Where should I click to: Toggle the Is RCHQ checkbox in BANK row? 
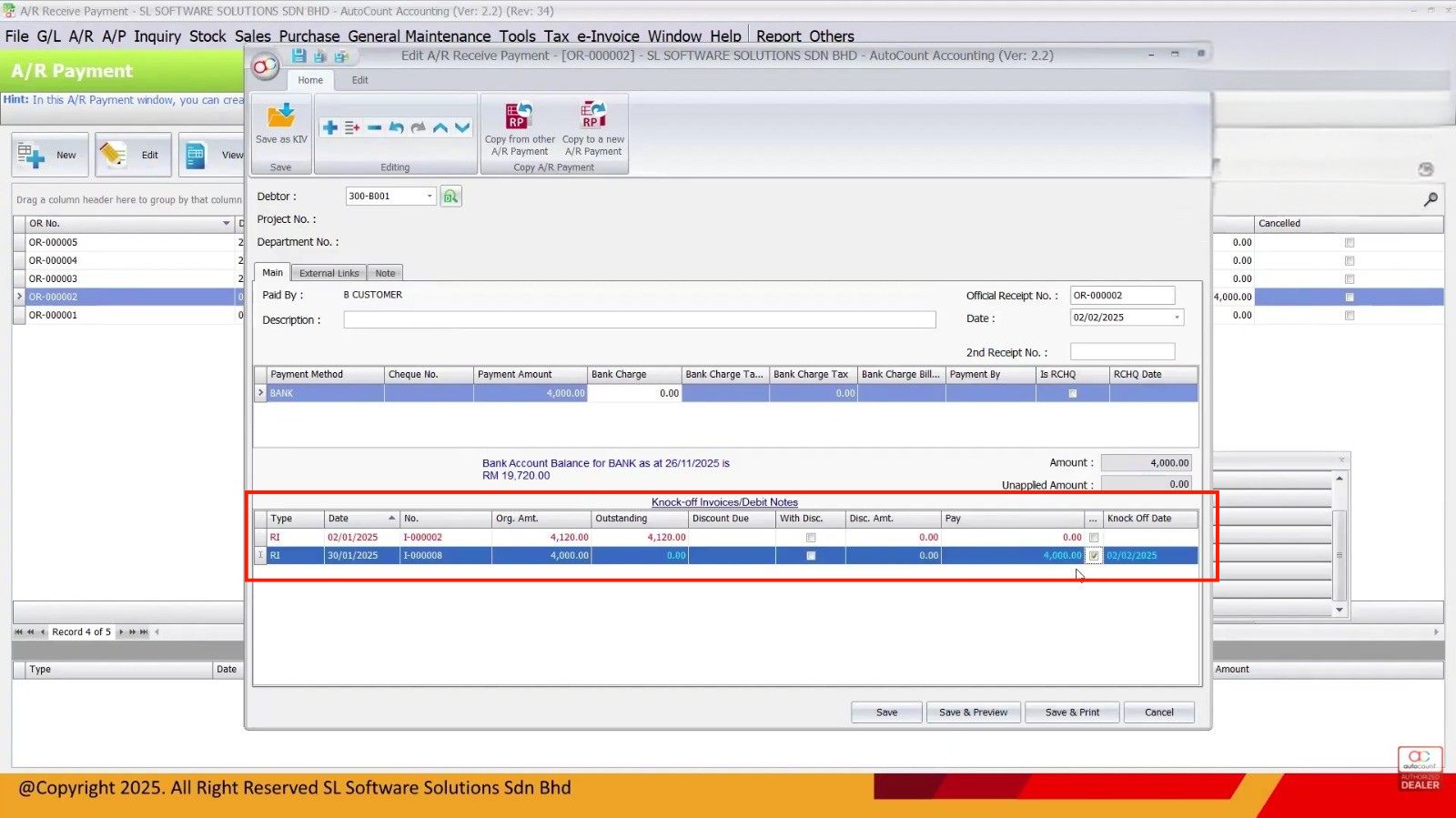coord(1072,393)
